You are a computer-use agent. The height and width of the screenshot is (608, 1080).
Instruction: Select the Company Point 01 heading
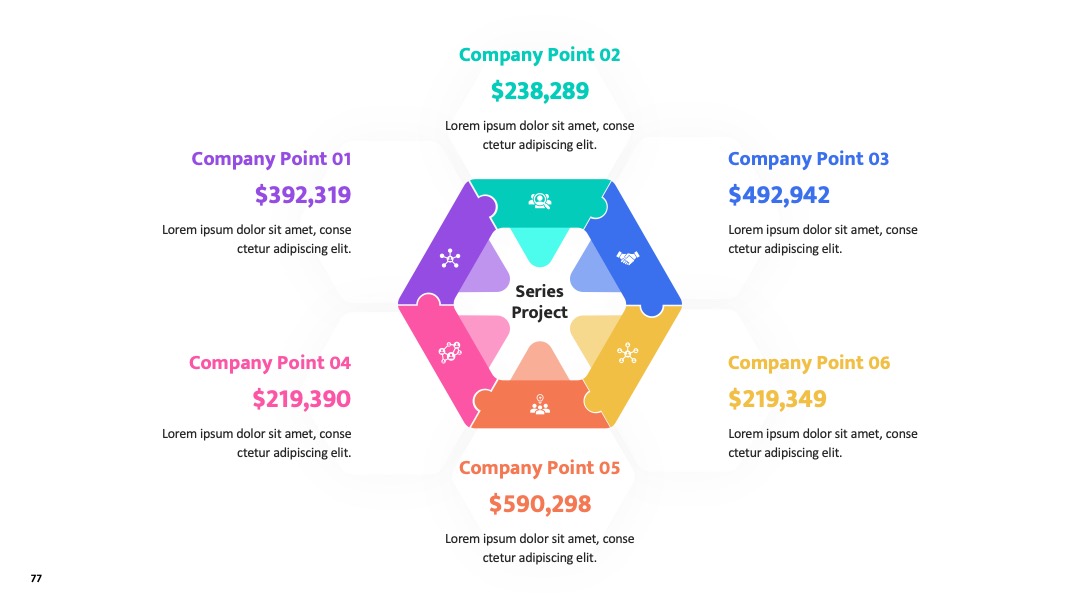coord(271,159)
